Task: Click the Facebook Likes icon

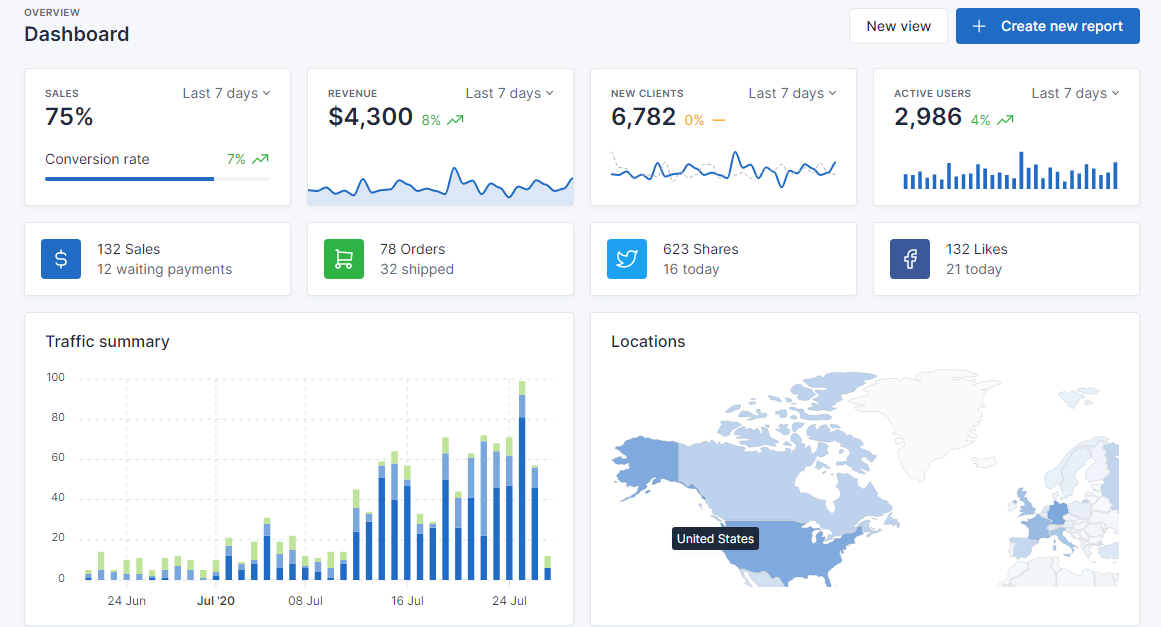Action: click(x=909, y=259)
